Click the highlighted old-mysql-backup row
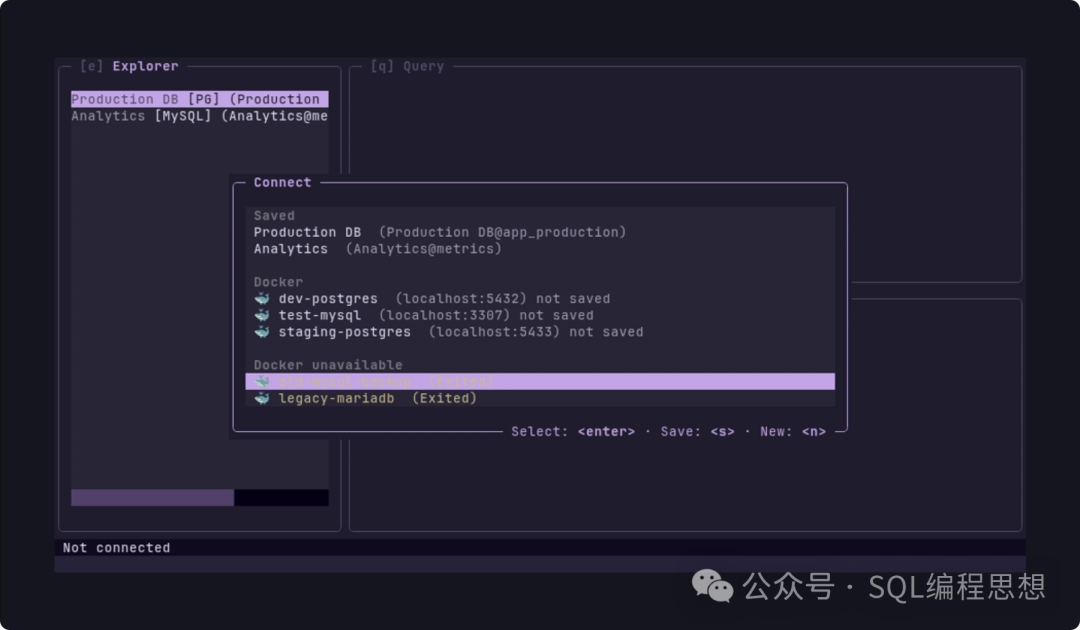 point(540,382)
